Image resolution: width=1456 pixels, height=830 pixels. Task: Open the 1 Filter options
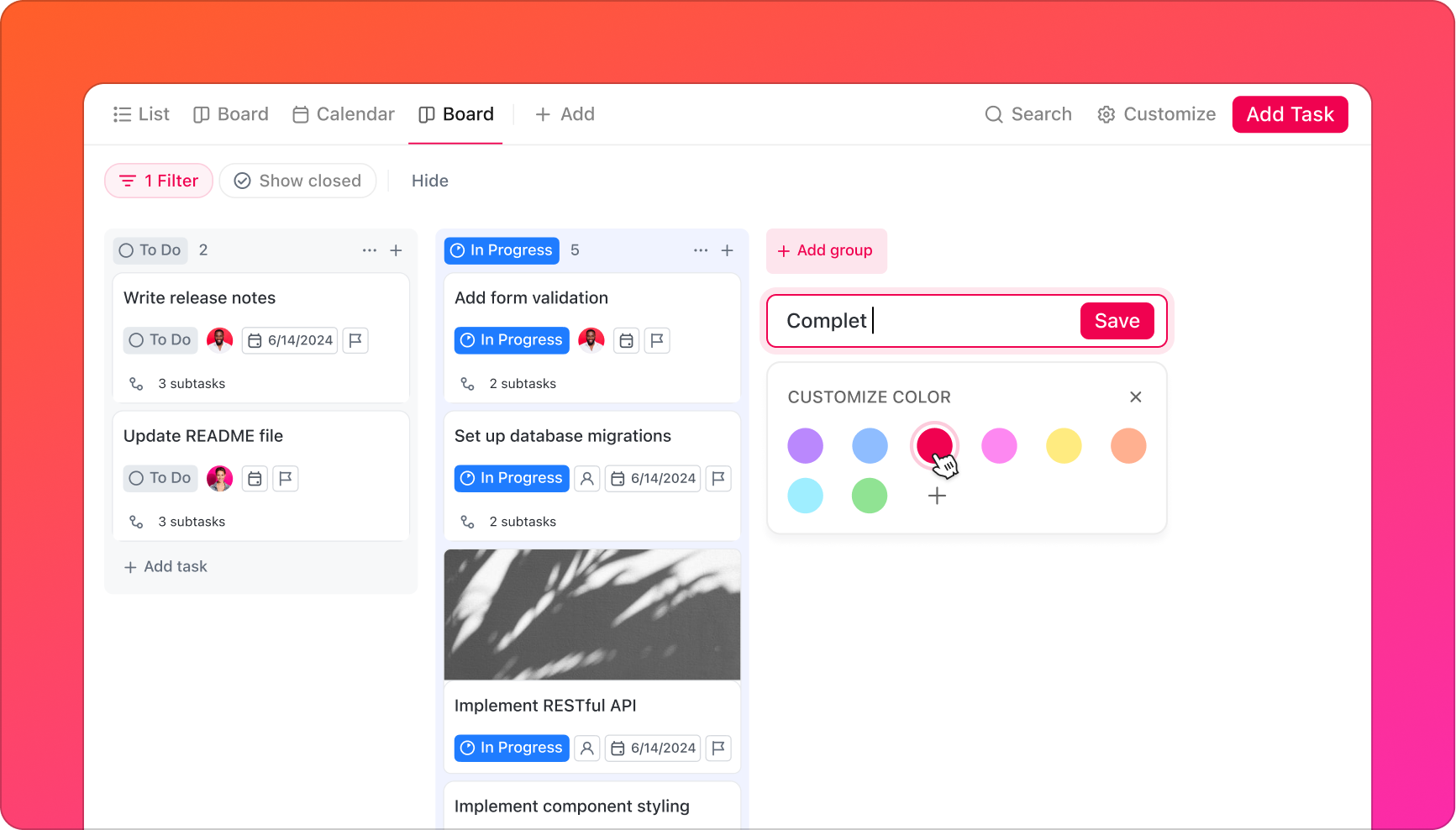pyautogui.click(x=159, y=181)
